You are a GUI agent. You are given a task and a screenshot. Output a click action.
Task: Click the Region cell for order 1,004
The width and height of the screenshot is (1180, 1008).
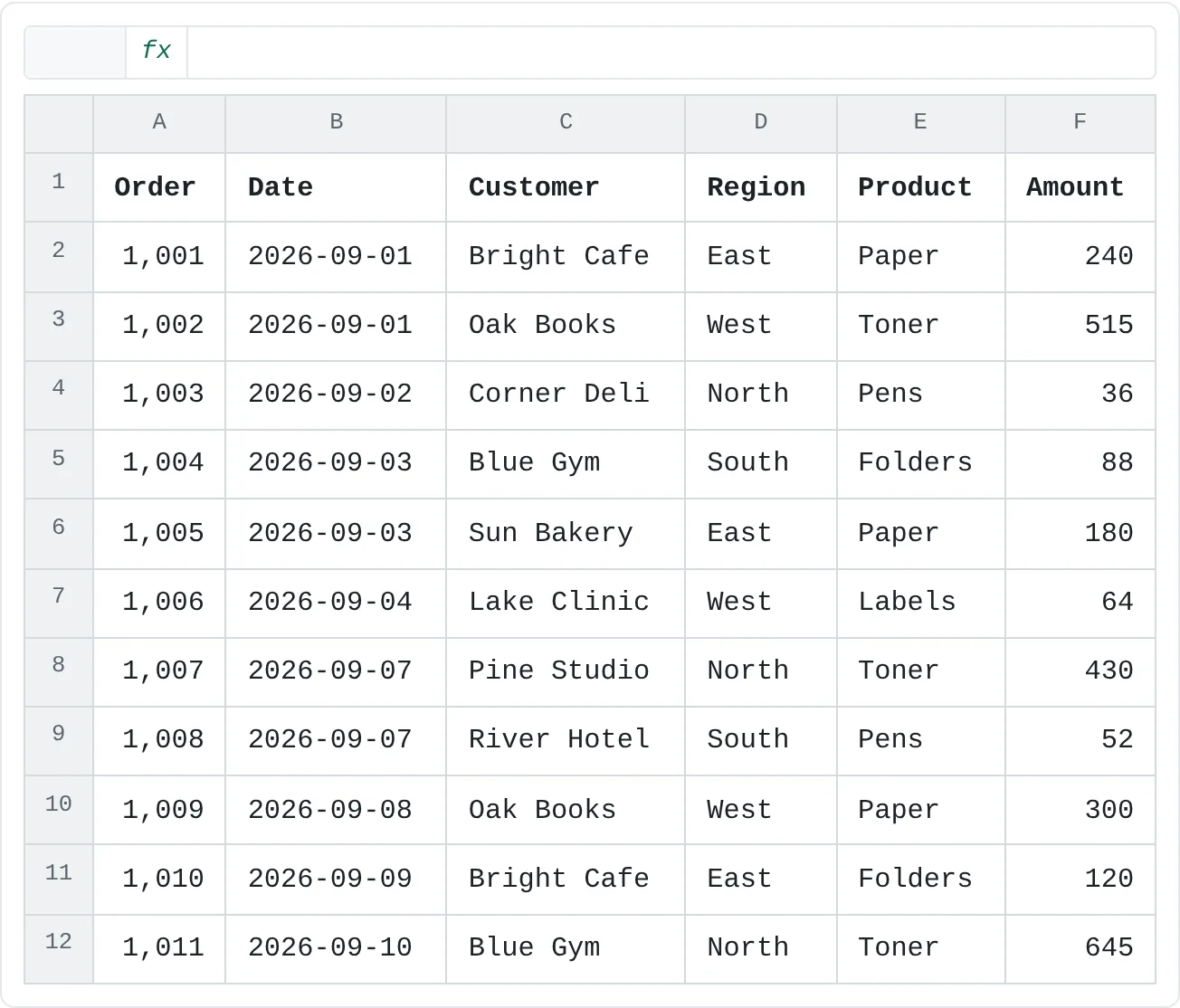[x=761, y=464]
